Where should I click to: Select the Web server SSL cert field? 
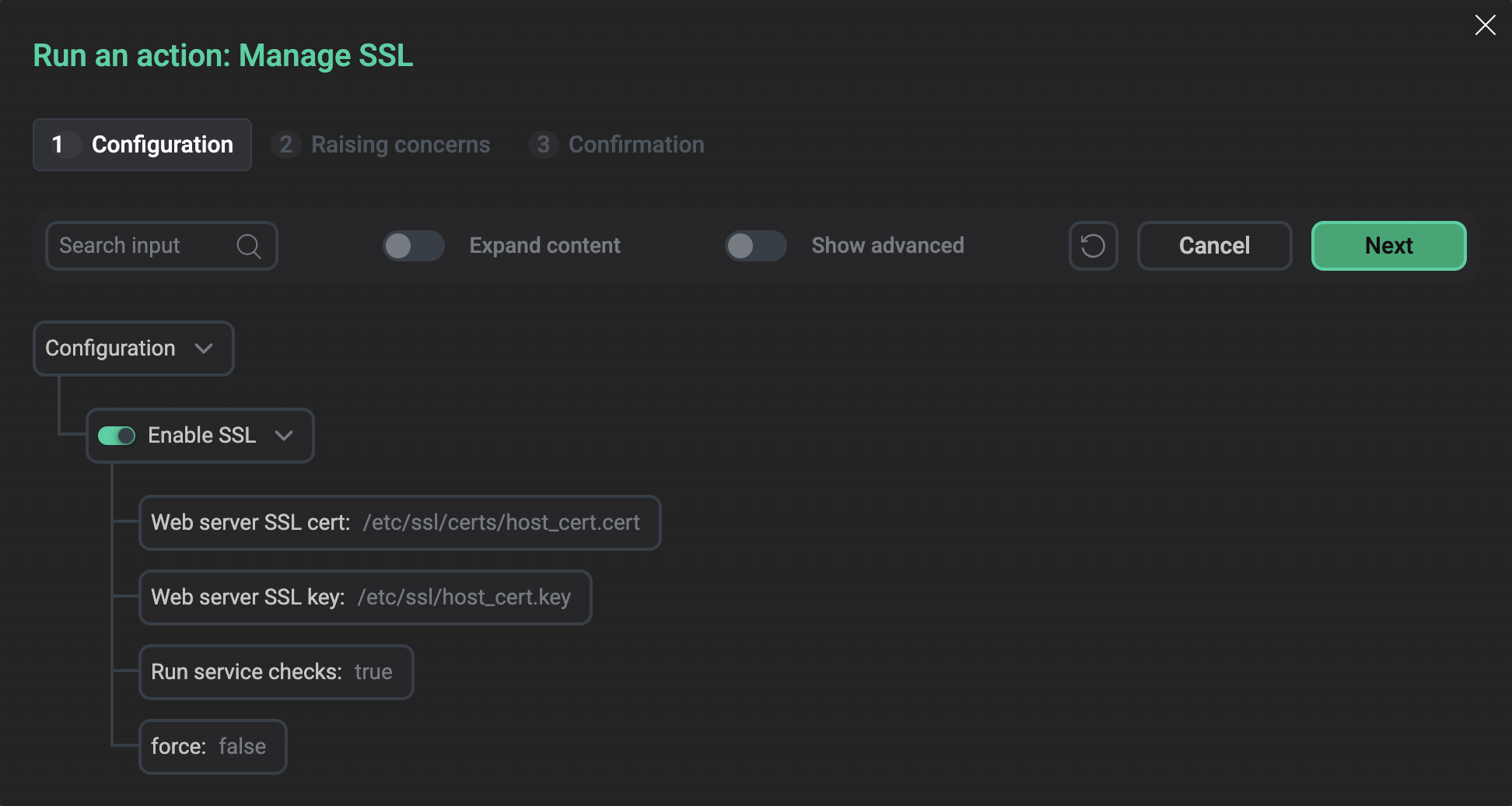coord(400,523)
